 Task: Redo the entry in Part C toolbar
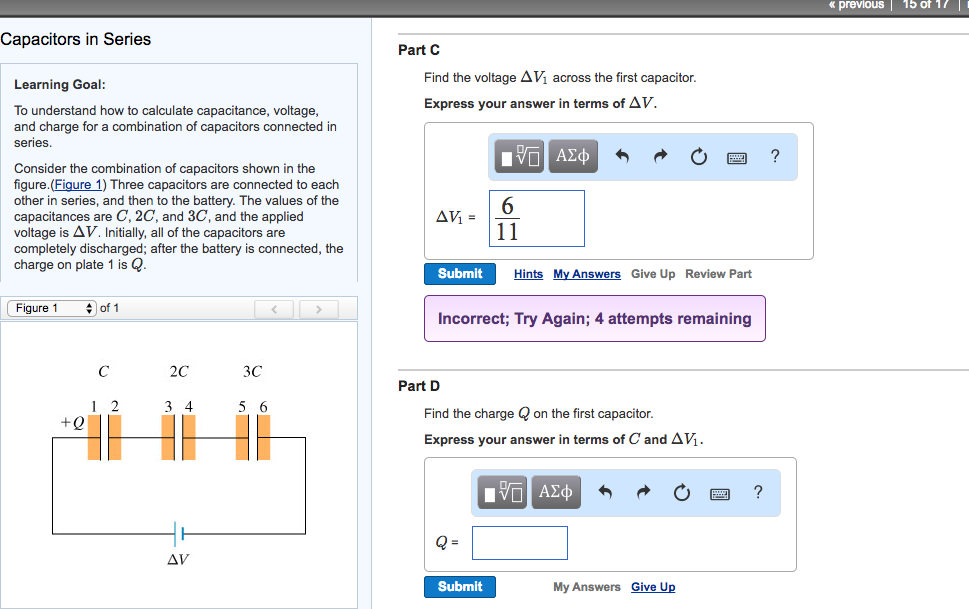[x=662, y=156]
